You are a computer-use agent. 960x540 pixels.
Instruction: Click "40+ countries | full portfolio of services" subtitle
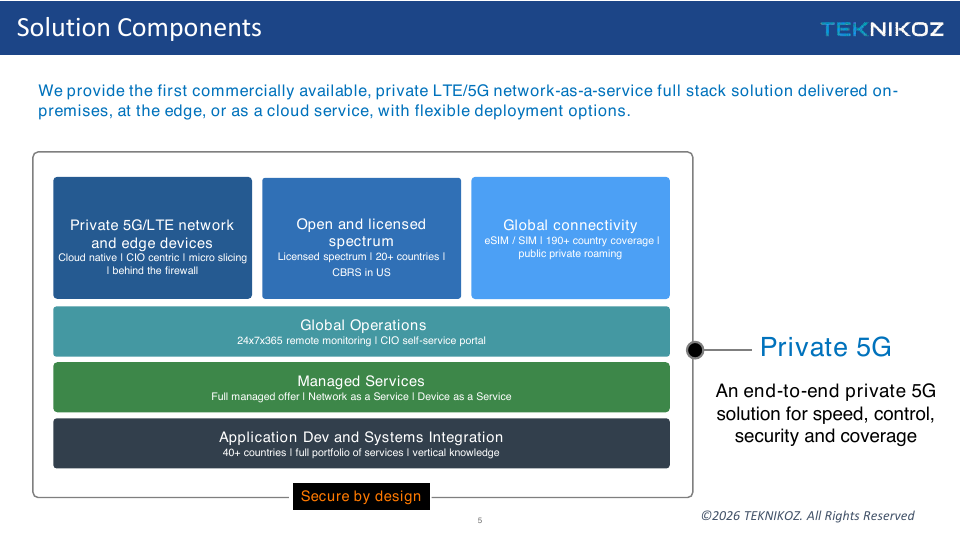pos(313,452)
